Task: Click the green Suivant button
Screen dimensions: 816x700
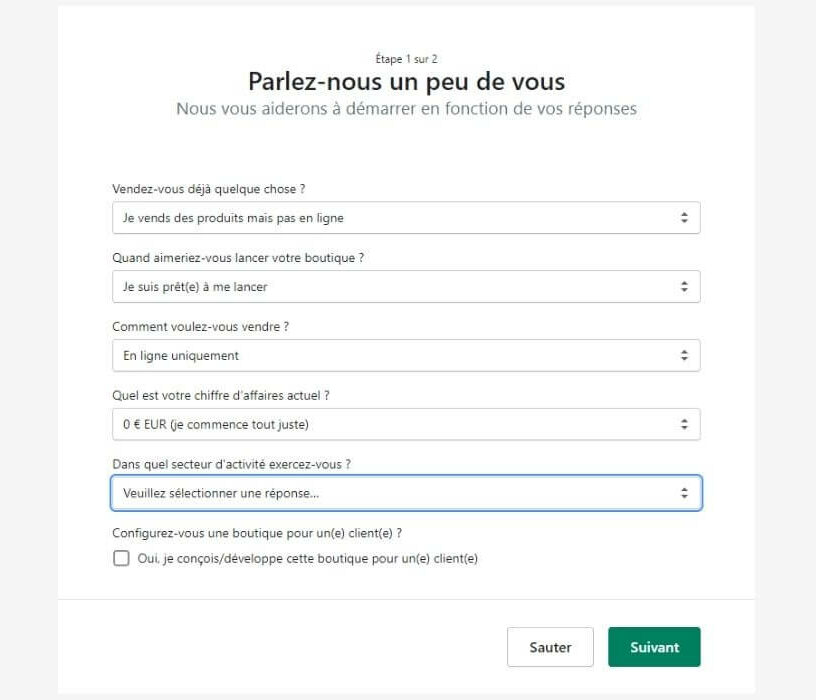Action: [x=654, y=647]
